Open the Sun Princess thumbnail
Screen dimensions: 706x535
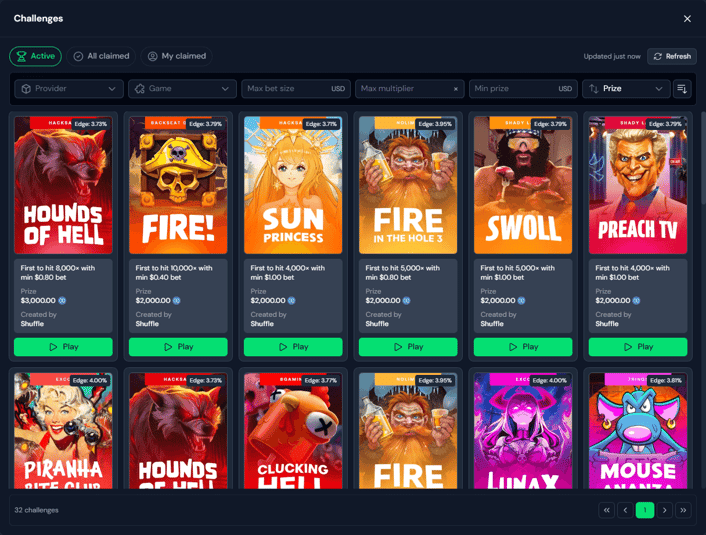click(x=293, y=185)
